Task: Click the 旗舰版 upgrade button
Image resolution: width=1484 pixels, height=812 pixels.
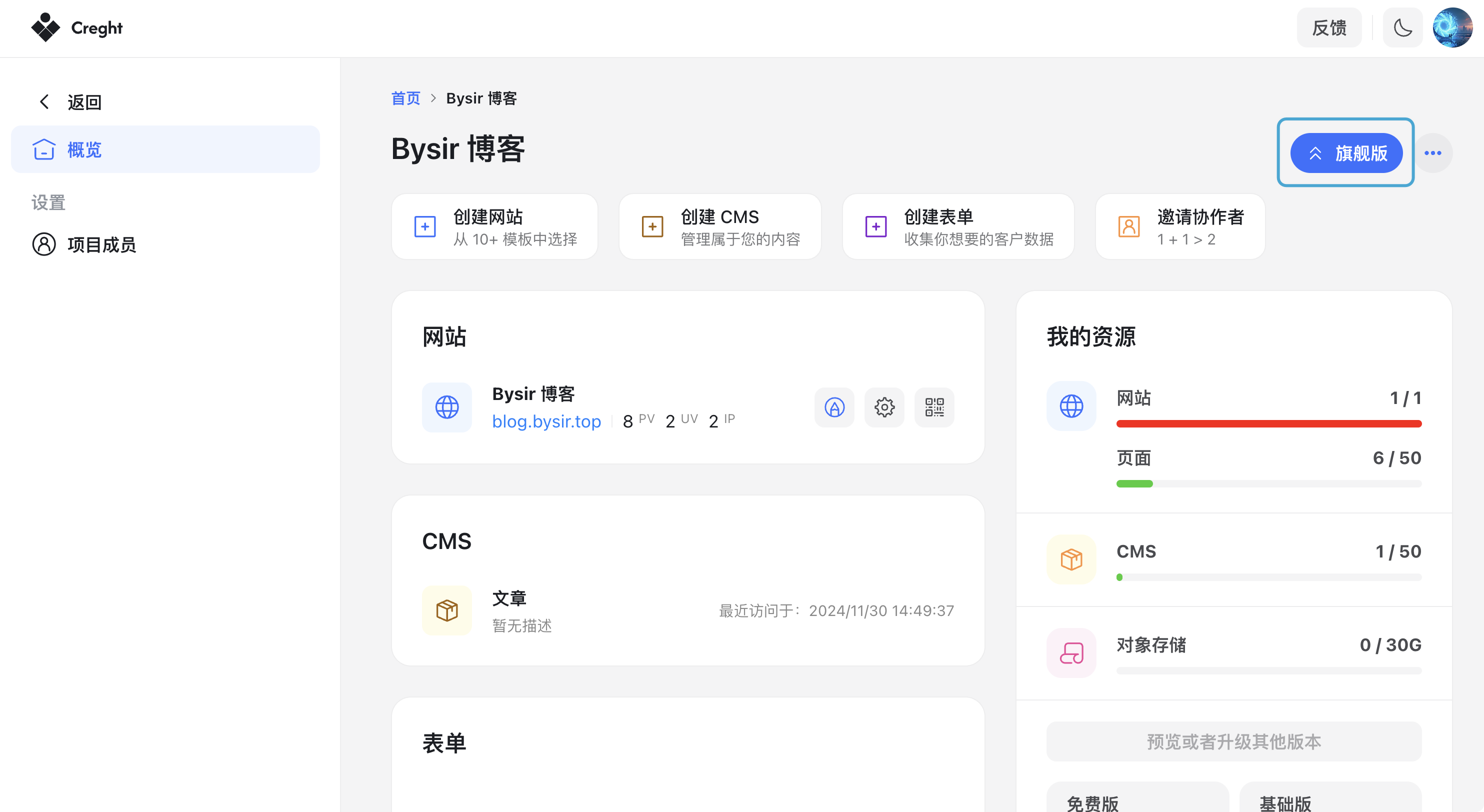Action: click(x=1346, y=153)
